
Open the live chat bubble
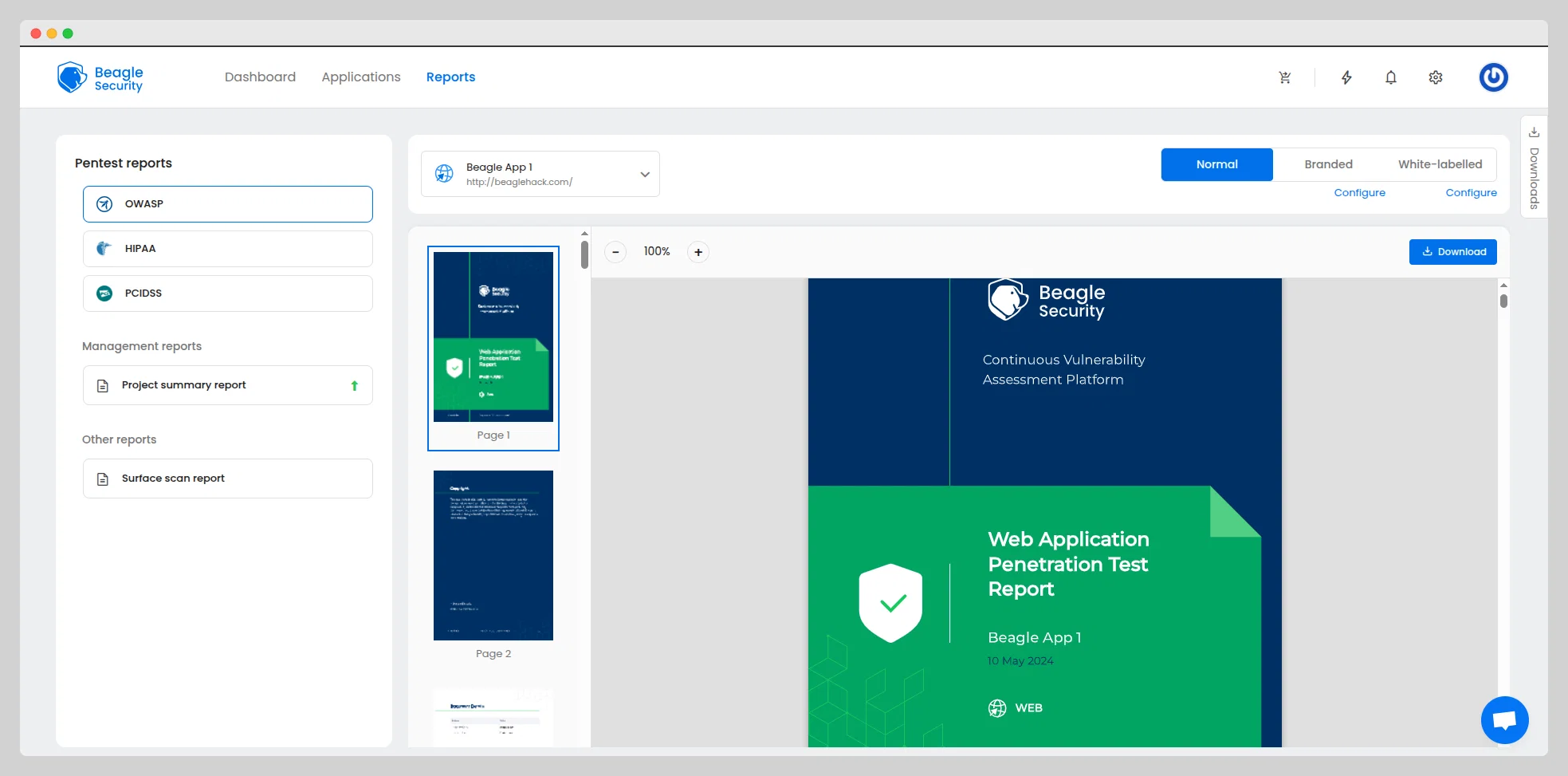click(1504, 720)
